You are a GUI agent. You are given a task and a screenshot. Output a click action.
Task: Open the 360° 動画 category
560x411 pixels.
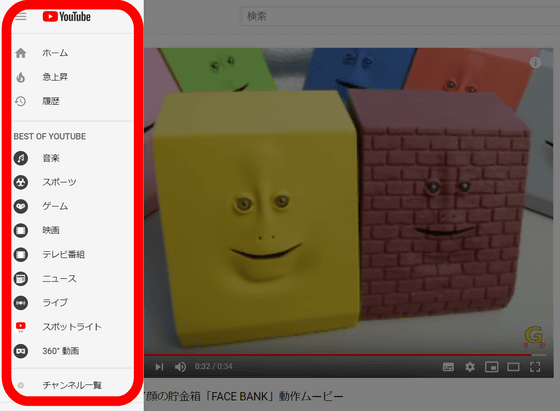point(61,351)
